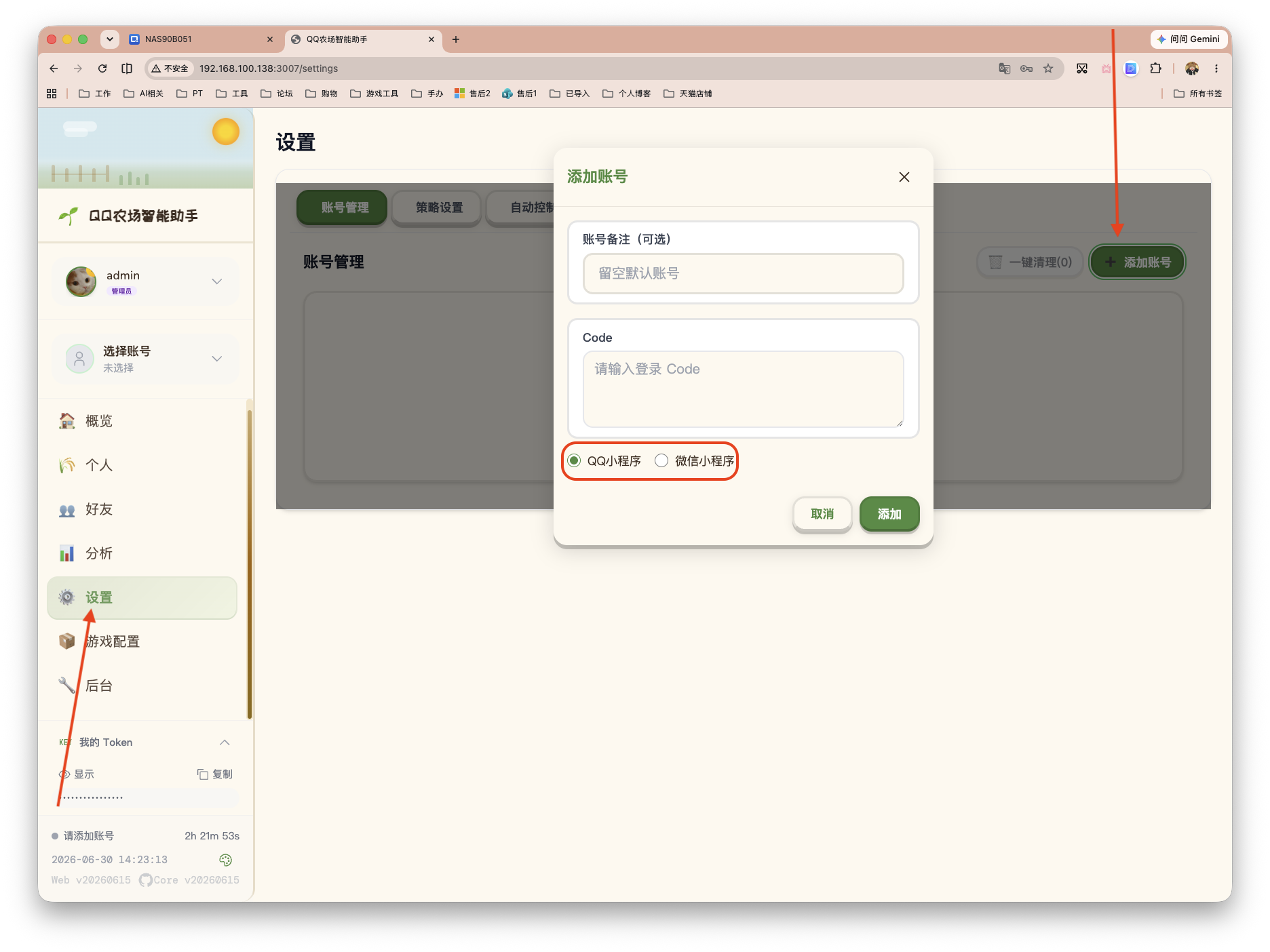The width and height of the screenshot is (1270, 952).
Task: Click the 取消 button
Action: pos(822,514)
